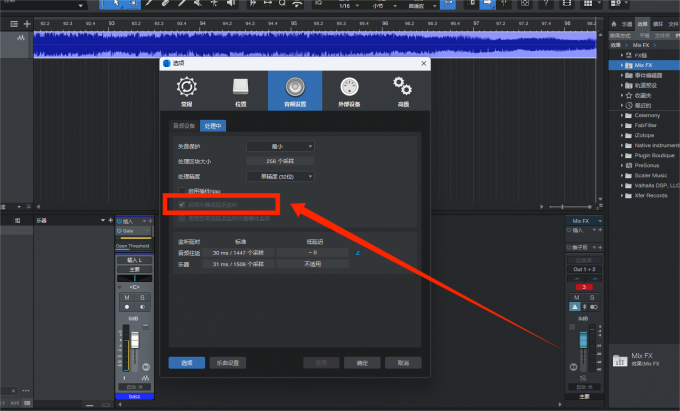This screenshot has height=411, width=680.
Task: Toggle the 启用插件Nap checkbox
Action: click(x=182, y=191)
